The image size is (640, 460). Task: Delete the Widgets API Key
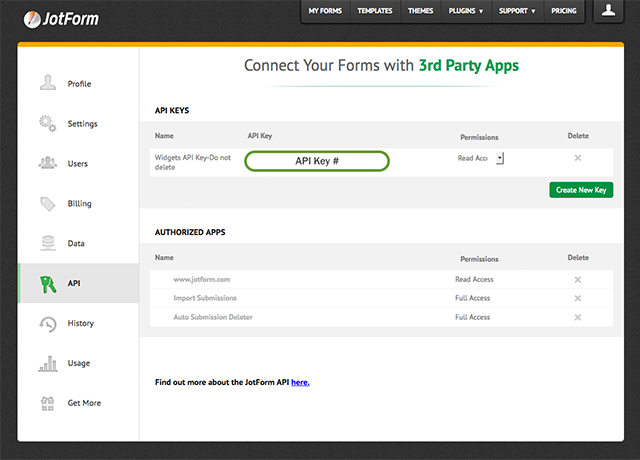(578, 158)
